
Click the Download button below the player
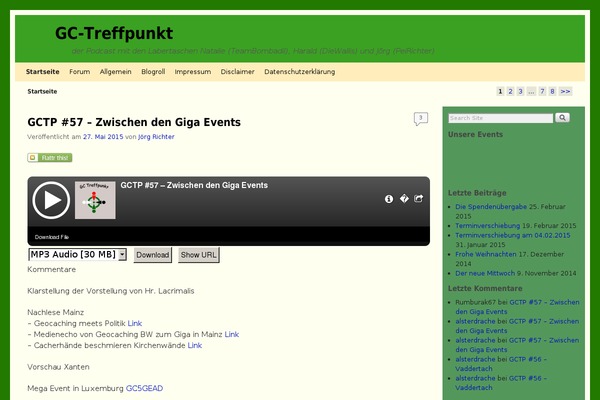153,255
